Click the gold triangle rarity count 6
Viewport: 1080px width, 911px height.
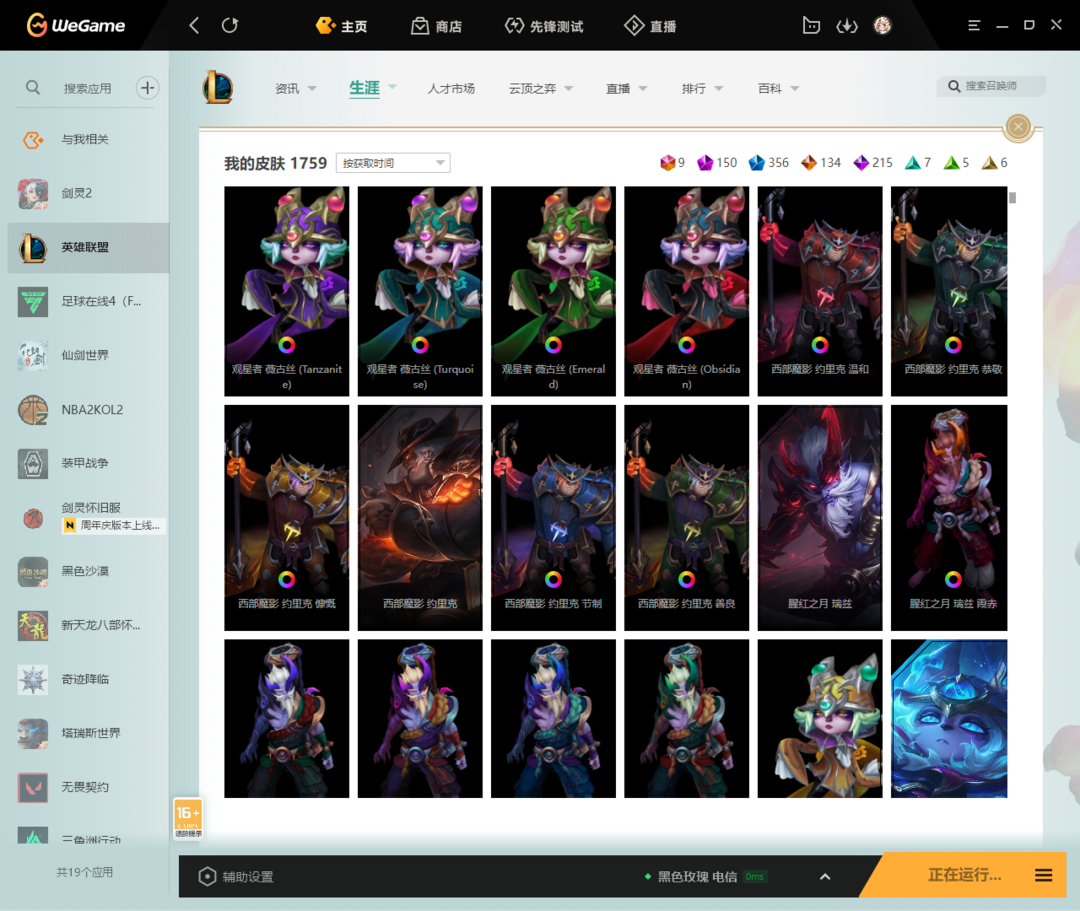(995, 163)
